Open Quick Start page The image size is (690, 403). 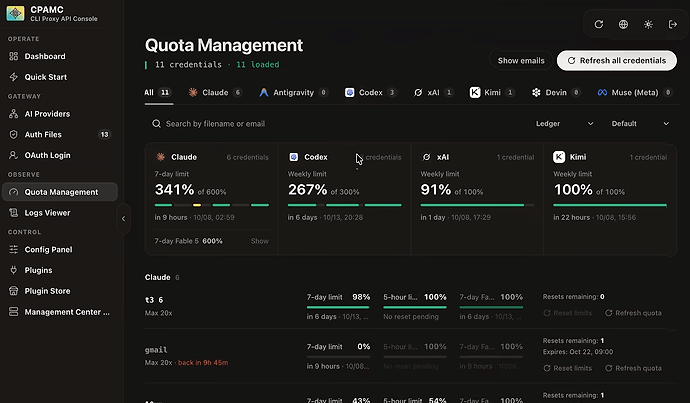pyautogui.click(x=59, y=77)
